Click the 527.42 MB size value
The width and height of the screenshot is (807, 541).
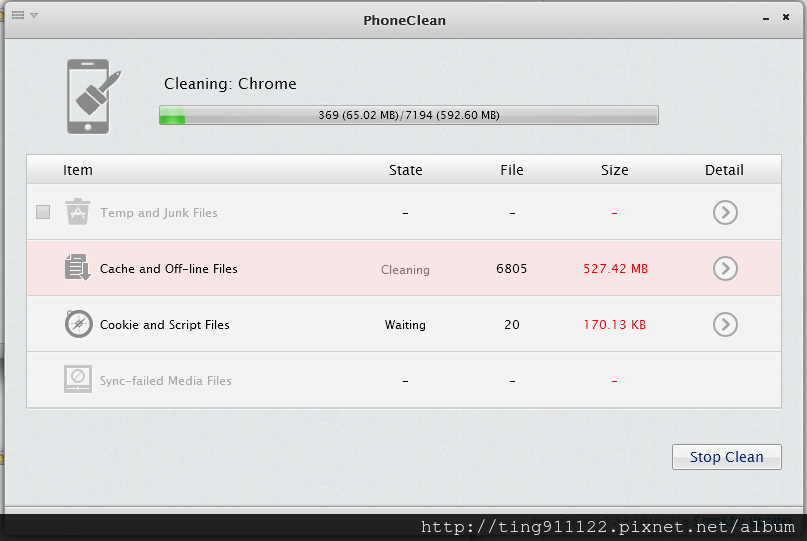coord(616,269)
